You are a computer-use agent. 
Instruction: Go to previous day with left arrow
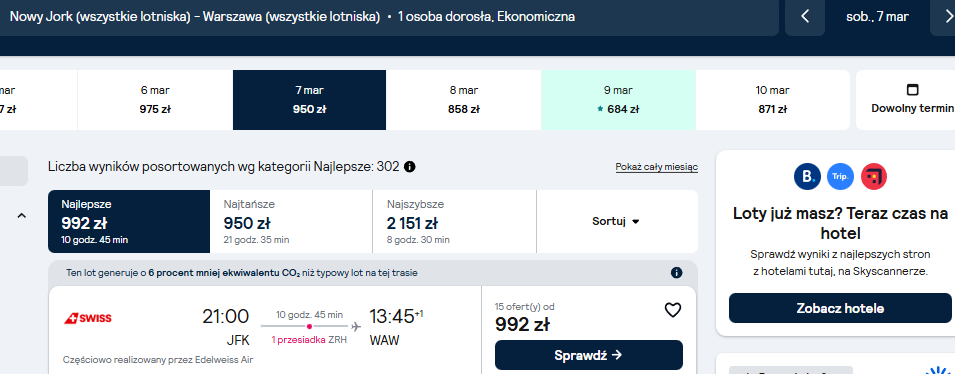pyautogui.click(x=805, y=17)
